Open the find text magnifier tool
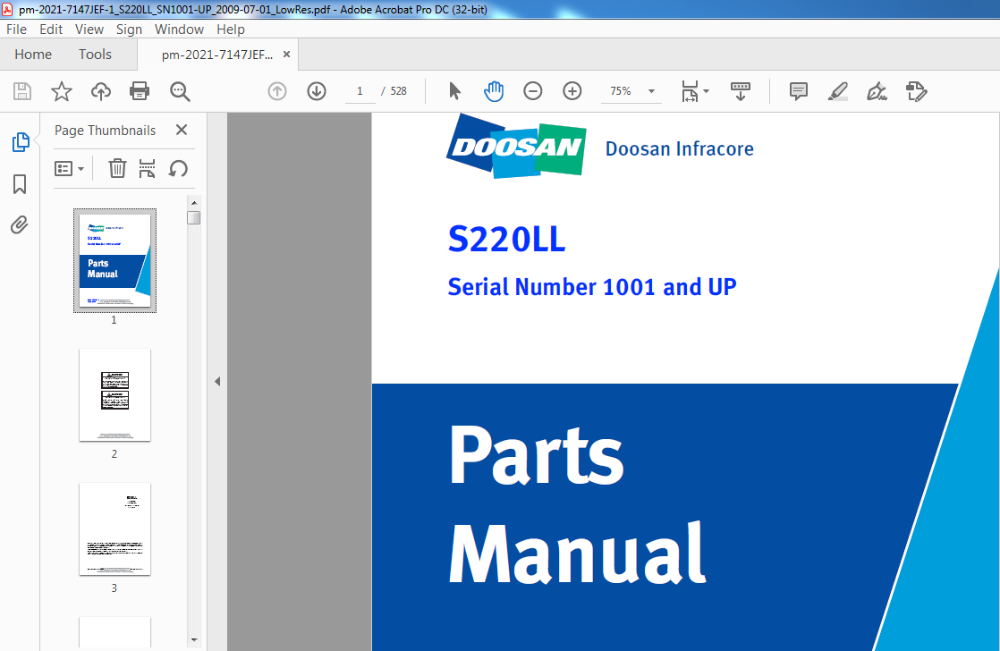The image size is (1000, 651). coord(180,92)
